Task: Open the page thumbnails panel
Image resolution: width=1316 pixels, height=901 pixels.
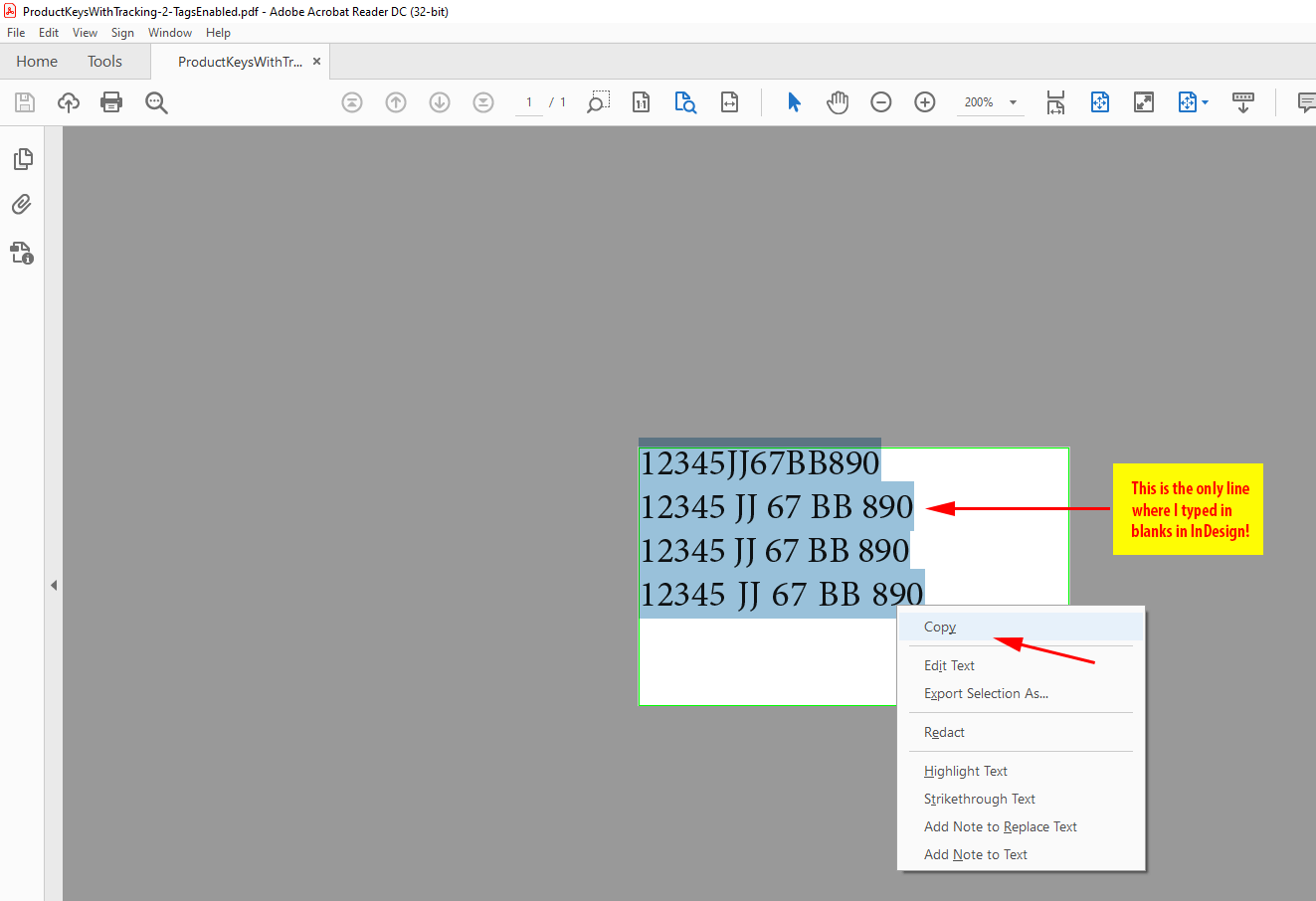Action: 23,158
